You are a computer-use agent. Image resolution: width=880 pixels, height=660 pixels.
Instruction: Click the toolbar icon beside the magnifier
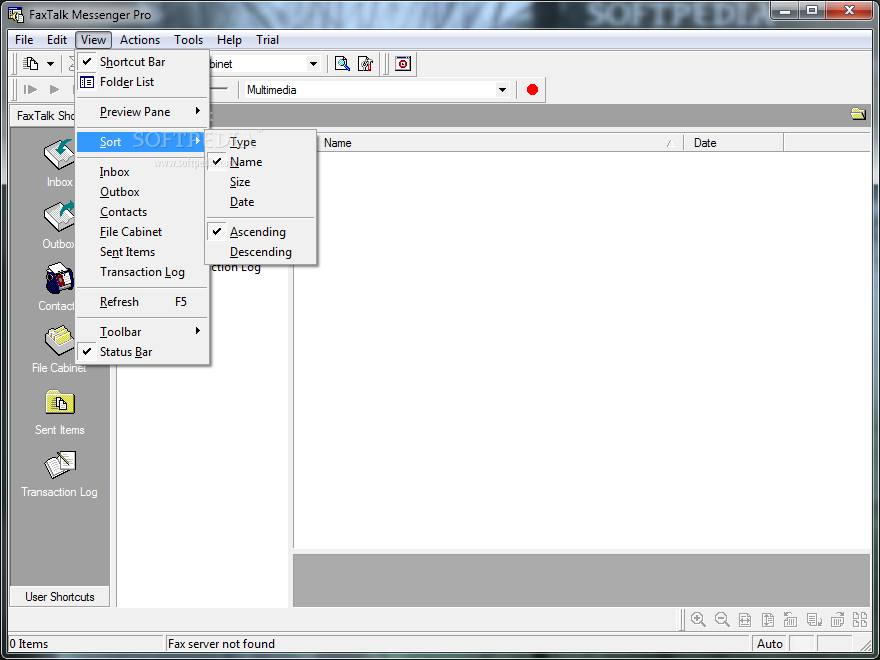pos(365,63)
